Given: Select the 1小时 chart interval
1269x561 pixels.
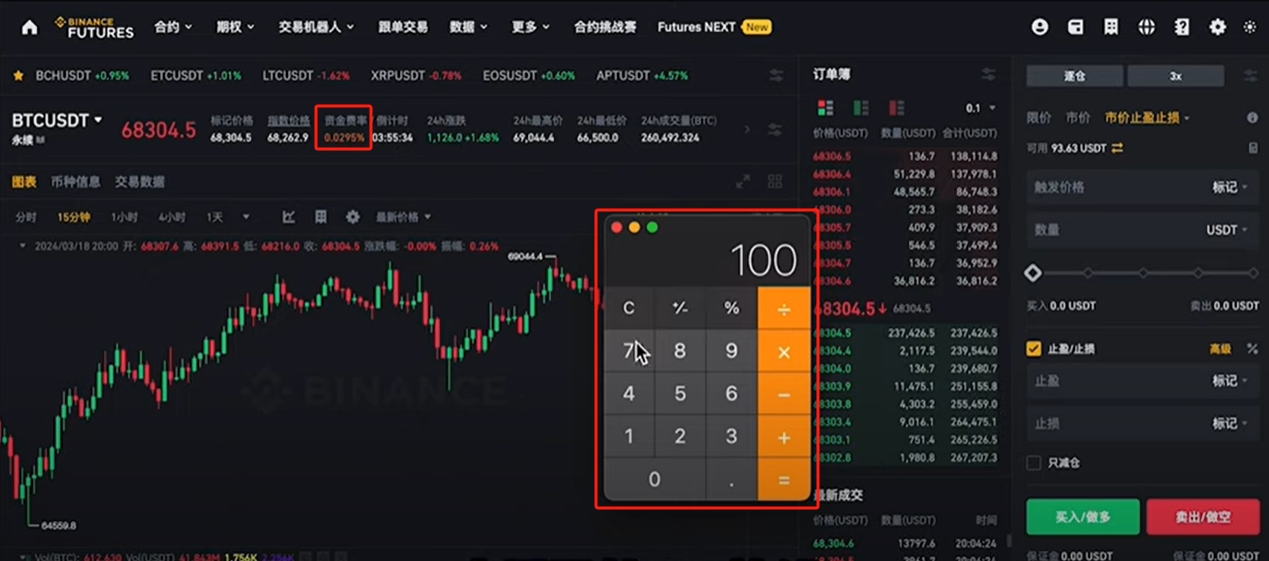Looking at the screenshot, I should click(x=124, y=217).
